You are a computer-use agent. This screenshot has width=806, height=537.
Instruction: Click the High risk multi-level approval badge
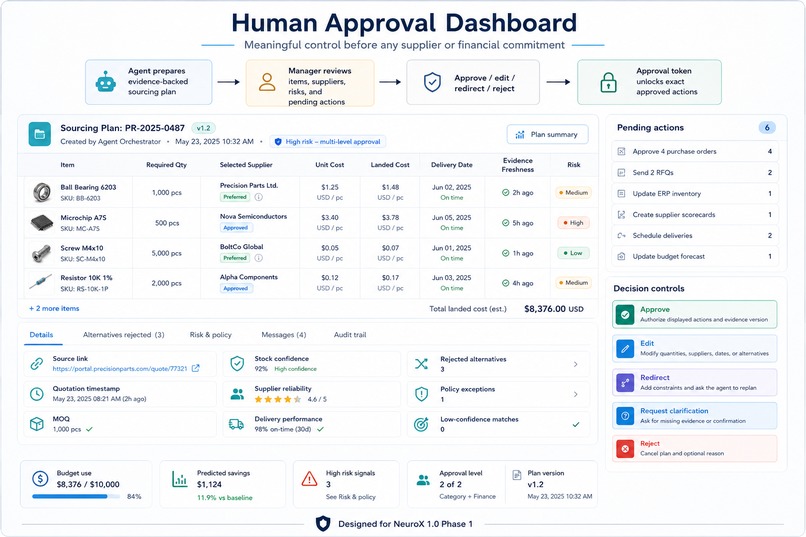327,141
